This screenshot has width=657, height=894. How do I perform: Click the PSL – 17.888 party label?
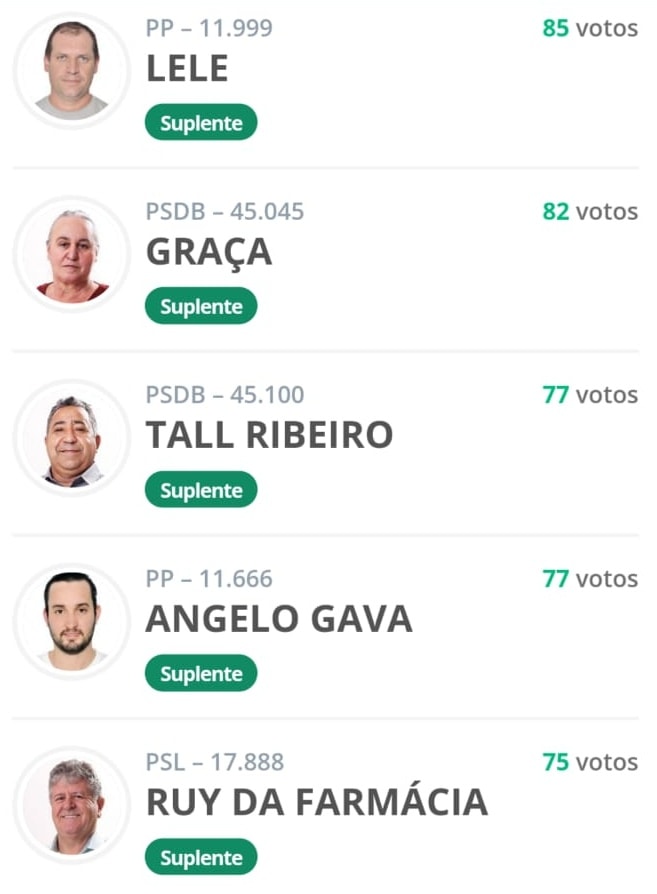215,762
